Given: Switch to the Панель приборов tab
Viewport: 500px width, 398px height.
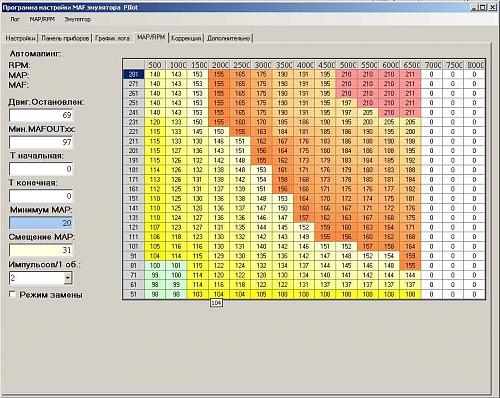Looking at the screenshot, I should coord(65,38).
